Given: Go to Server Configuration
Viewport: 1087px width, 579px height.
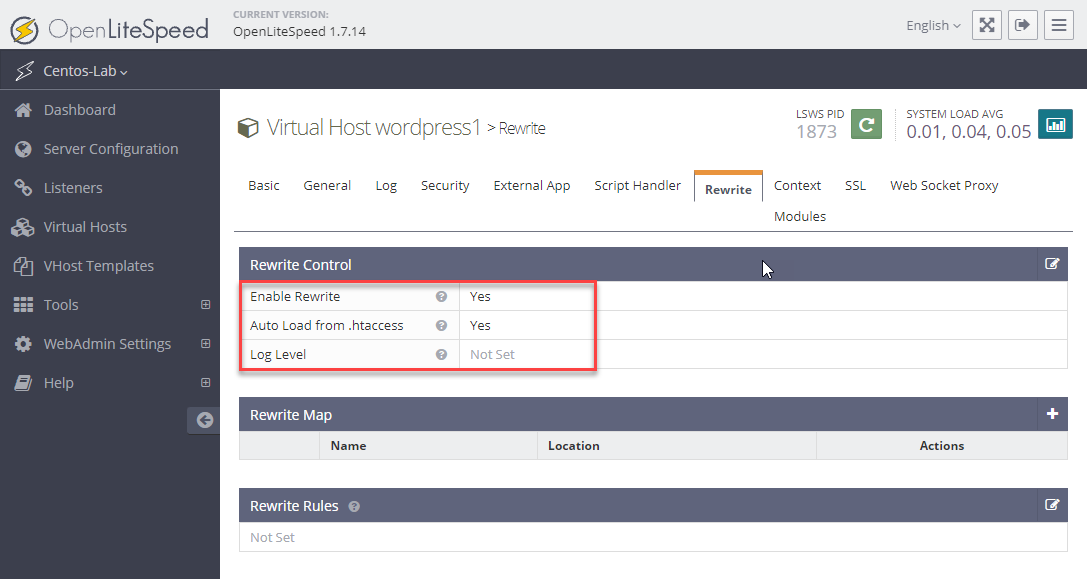Looking at the screenshot, I should [x=110, y=149].
